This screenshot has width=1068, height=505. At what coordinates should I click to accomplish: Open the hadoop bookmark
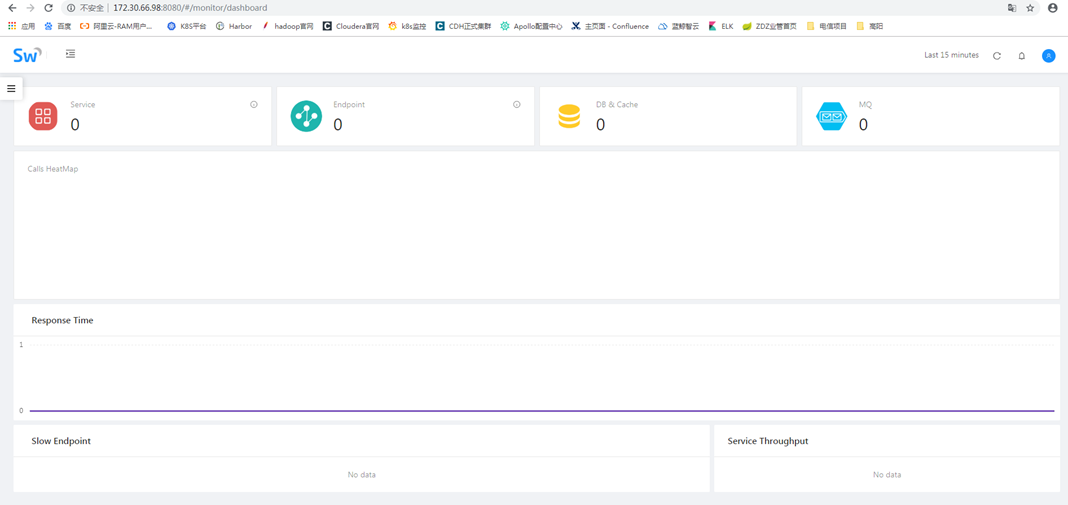click(287, 26)
